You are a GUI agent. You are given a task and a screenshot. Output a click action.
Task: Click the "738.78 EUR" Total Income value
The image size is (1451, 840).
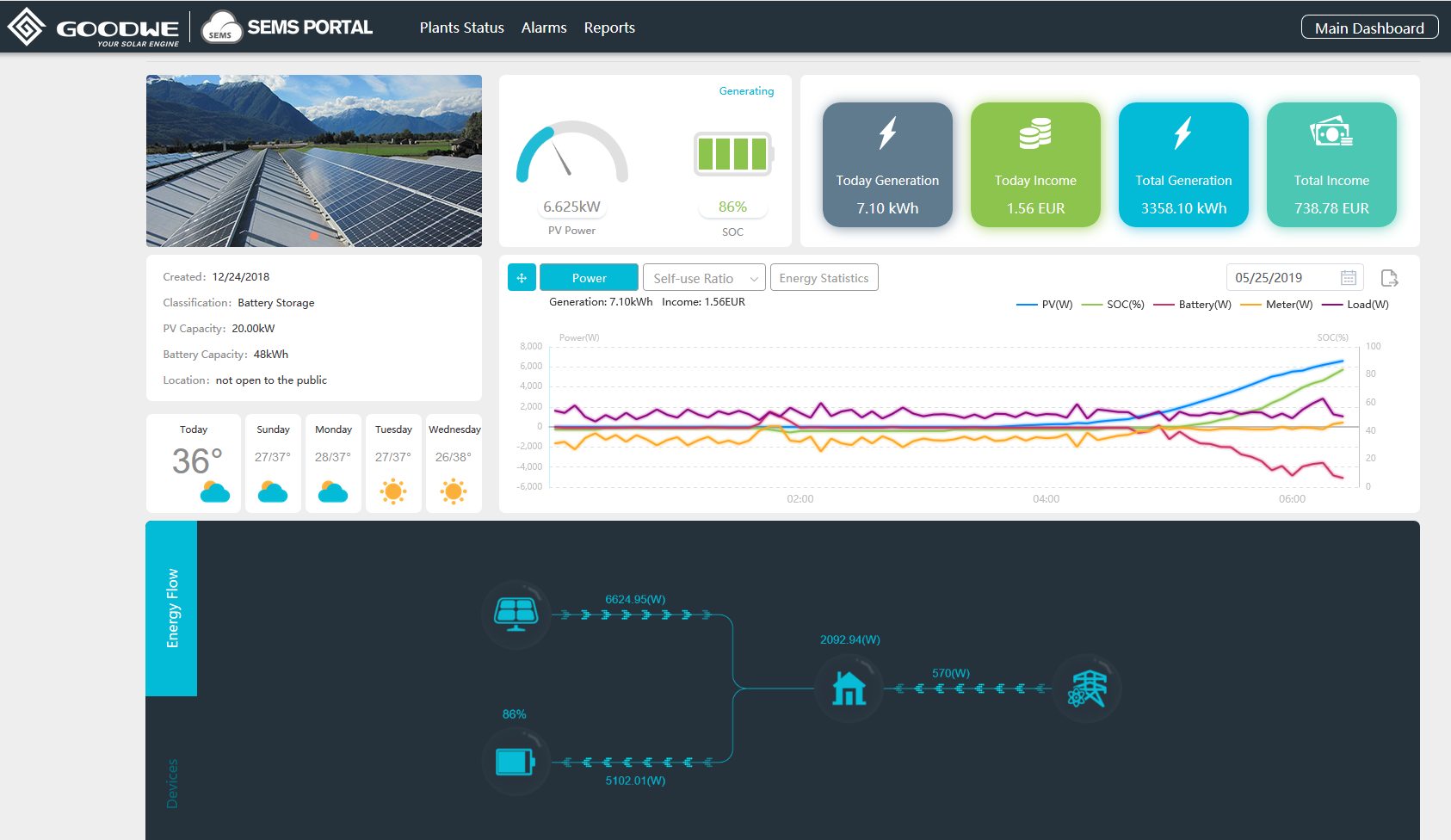(1331, 208)
